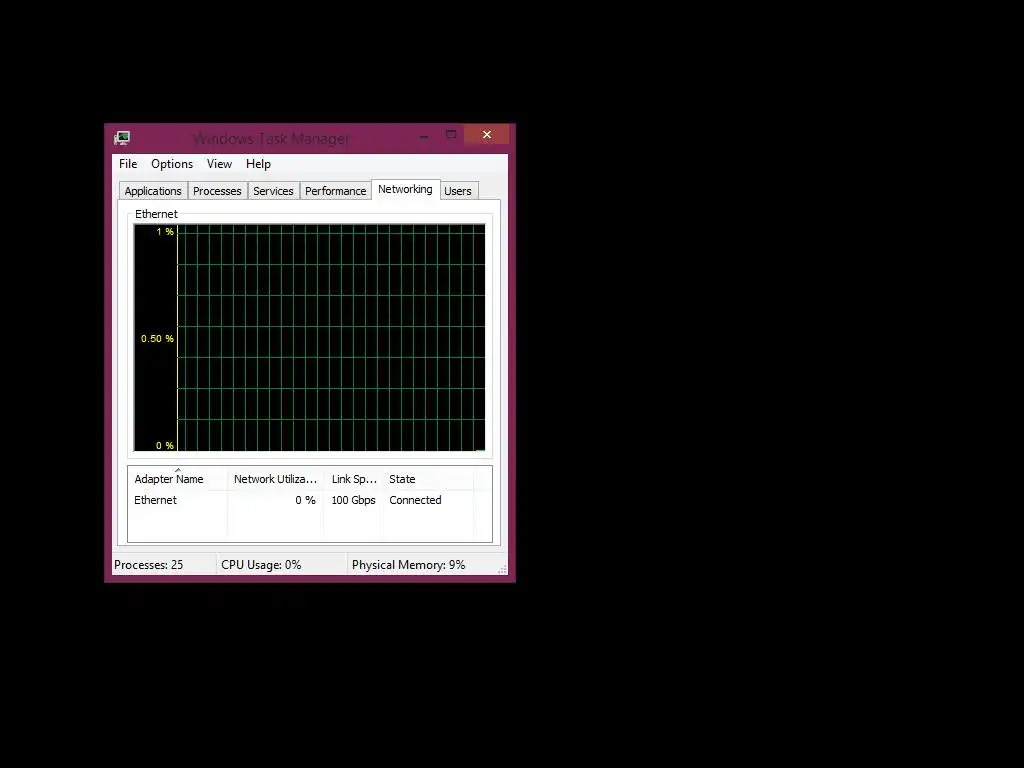1024x768 pixels.
Task: Switch to the Users tab
Action: [x=458, y=191]
